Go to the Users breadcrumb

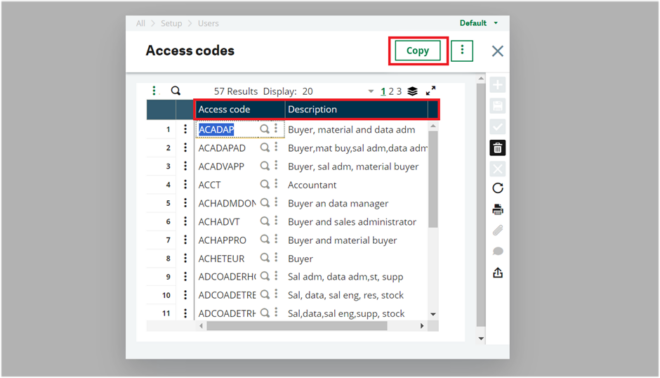(x=208, y=23)
